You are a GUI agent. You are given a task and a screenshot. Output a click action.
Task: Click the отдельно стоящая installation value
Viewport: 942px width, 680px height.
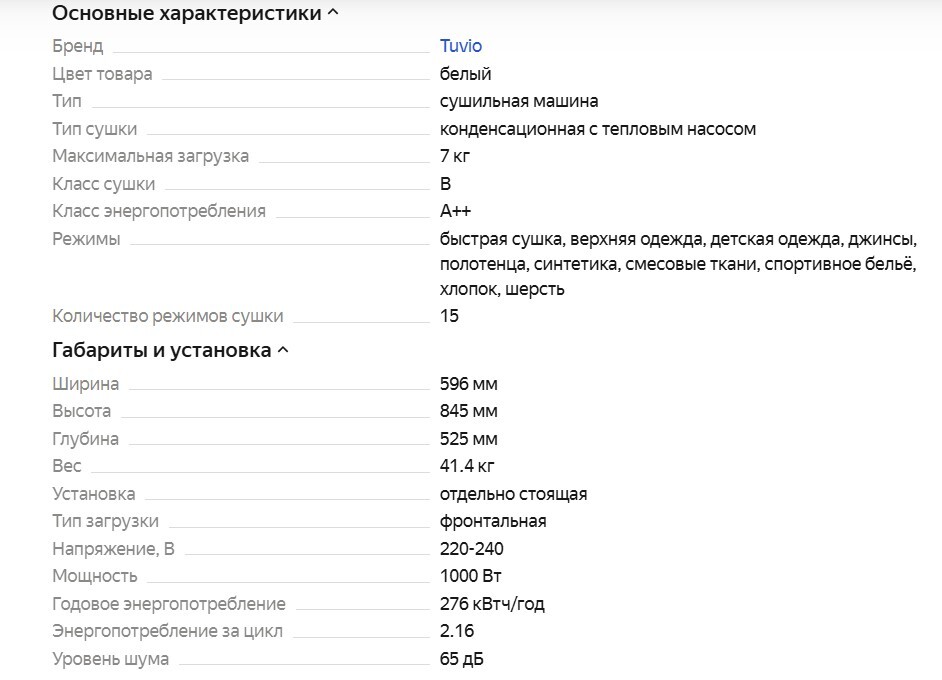pos(513,494)
